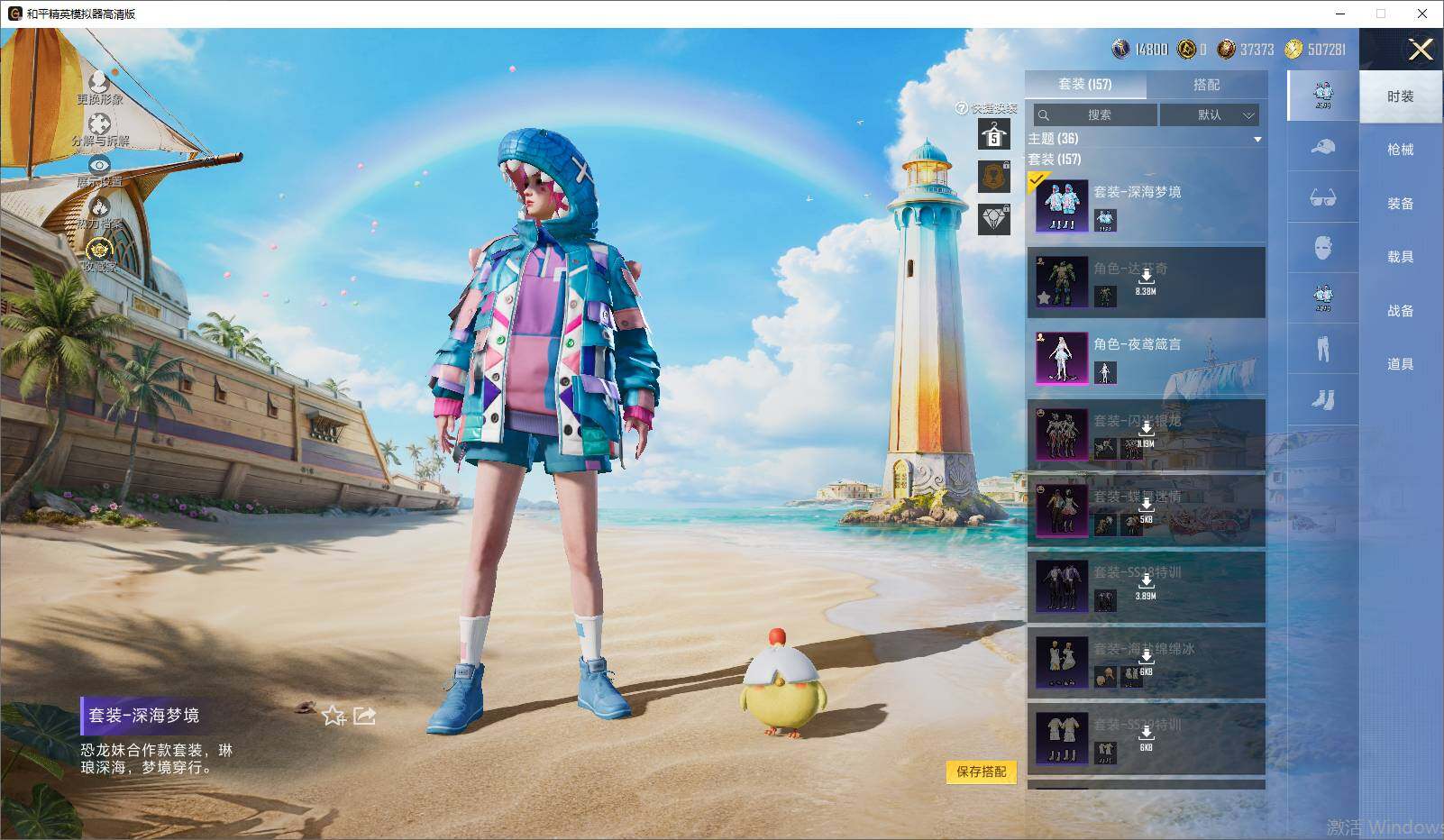Viewport: 1444px width, 840px height.
Task: Minimize the 和平精英模拟器高清版 window
Action: click(1339, 14)
